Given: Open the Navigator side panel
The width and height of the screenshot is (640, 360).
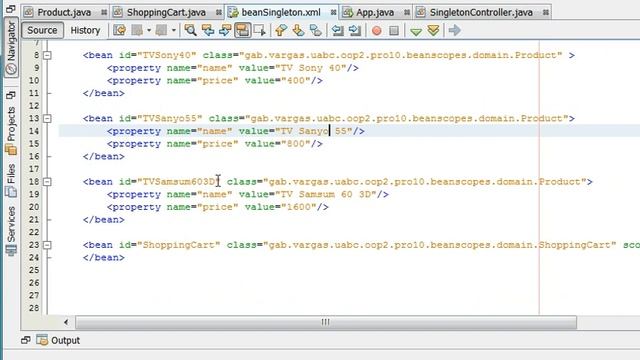Looking at the screenshot, I should 11,48.
